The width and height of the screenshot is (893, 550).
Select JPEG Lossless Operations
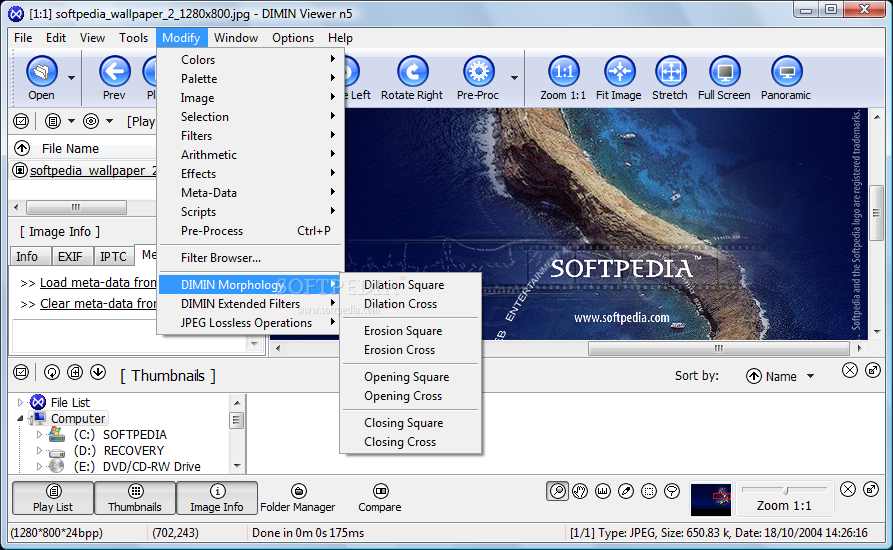point(250,323)
